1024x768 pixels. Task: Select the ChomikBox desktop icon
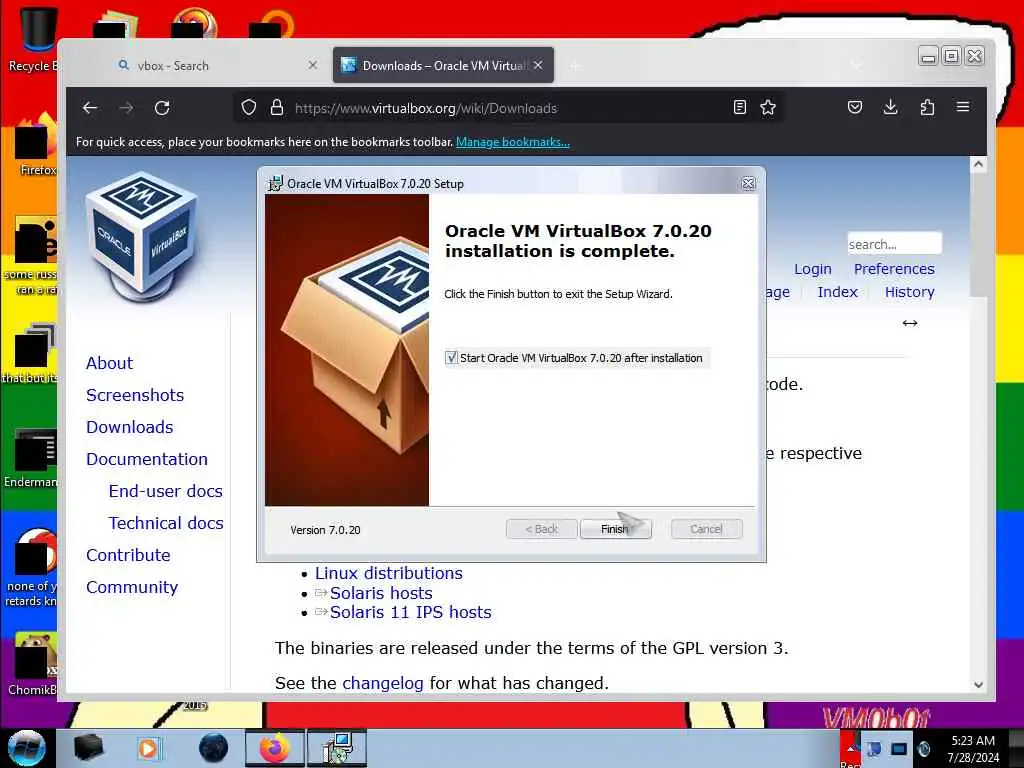[x=33, y=664]
